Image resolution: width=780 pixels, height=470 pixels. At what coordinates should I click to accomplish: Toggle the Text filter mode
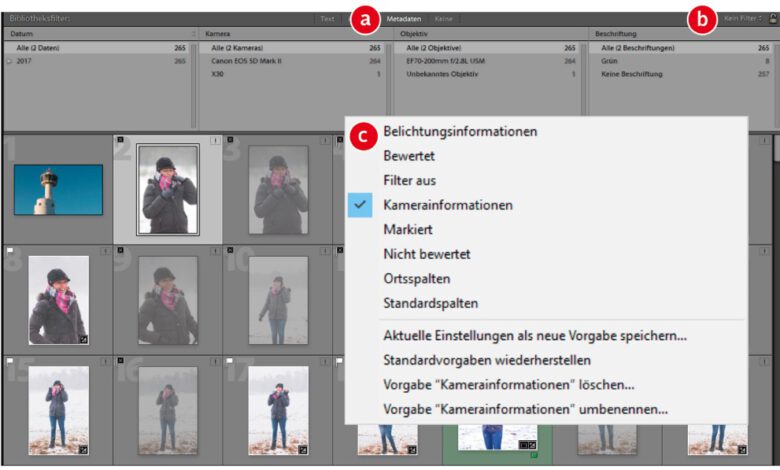pos(327,18)
